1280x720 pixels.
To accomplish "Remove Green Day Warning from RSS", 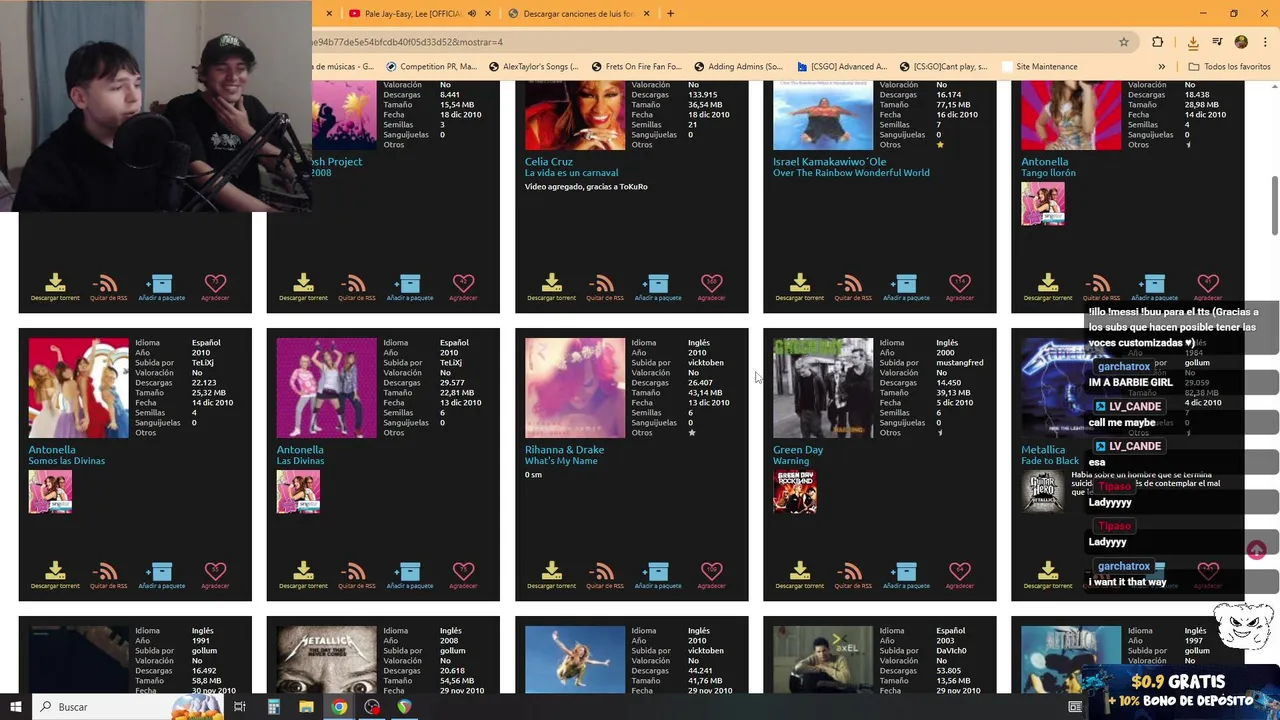I will pyautogui.click(x=852, y=575).
